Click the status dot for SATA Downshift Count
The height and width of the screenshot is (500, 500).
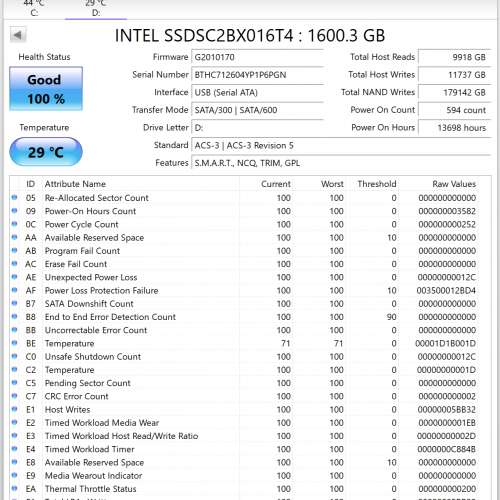[14, 303]
